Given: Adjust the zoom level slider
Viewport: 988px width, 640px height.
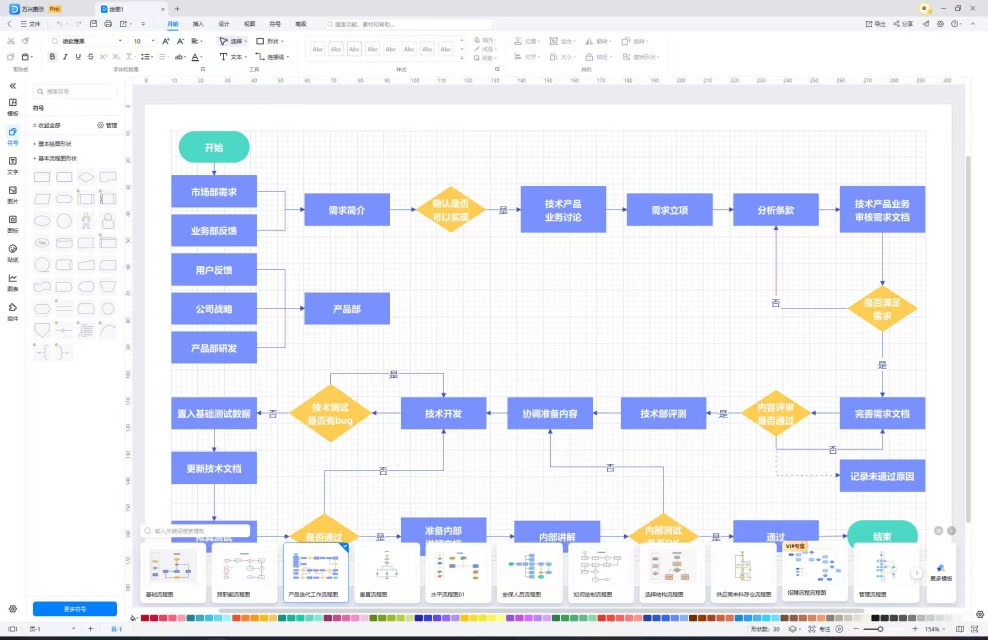Looking at the screenshot, I should [x=881, y=629].
